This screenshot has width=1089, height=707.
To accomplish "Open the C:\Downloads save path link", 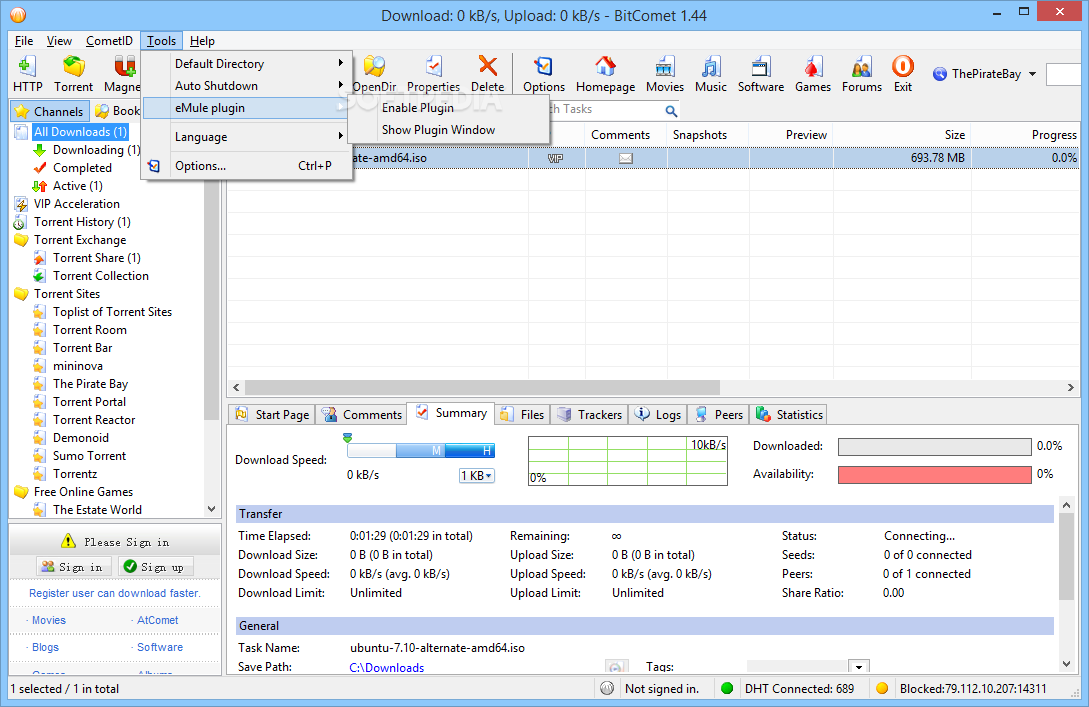I will pyautogui.click(x=387, y=667).
